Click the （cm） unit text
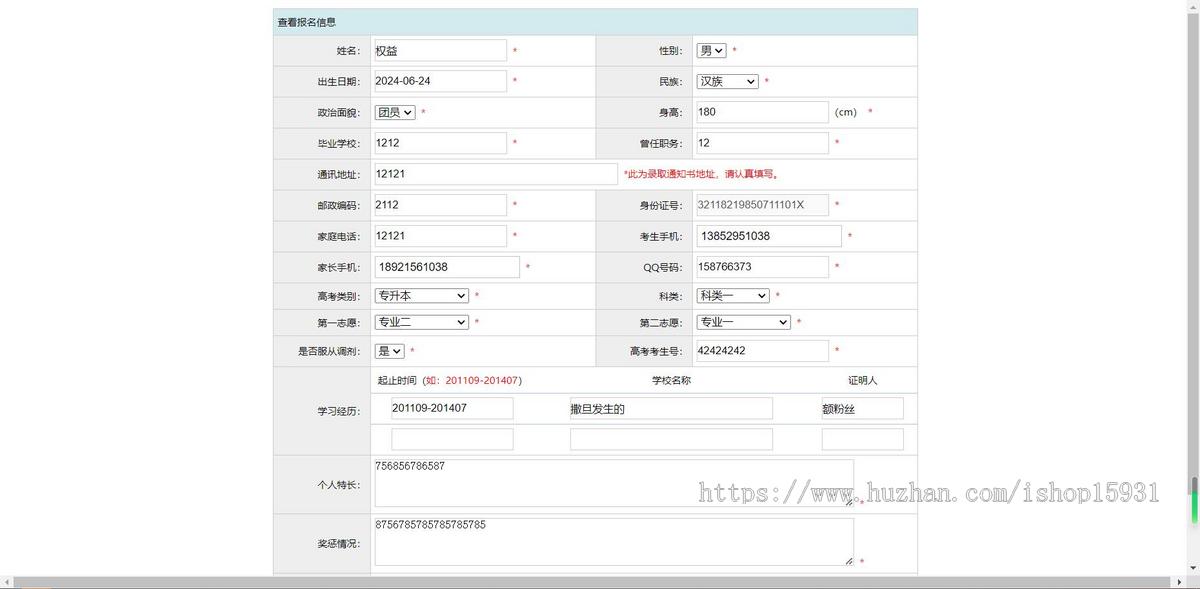 pyautogui.click(x=846, y=113)
